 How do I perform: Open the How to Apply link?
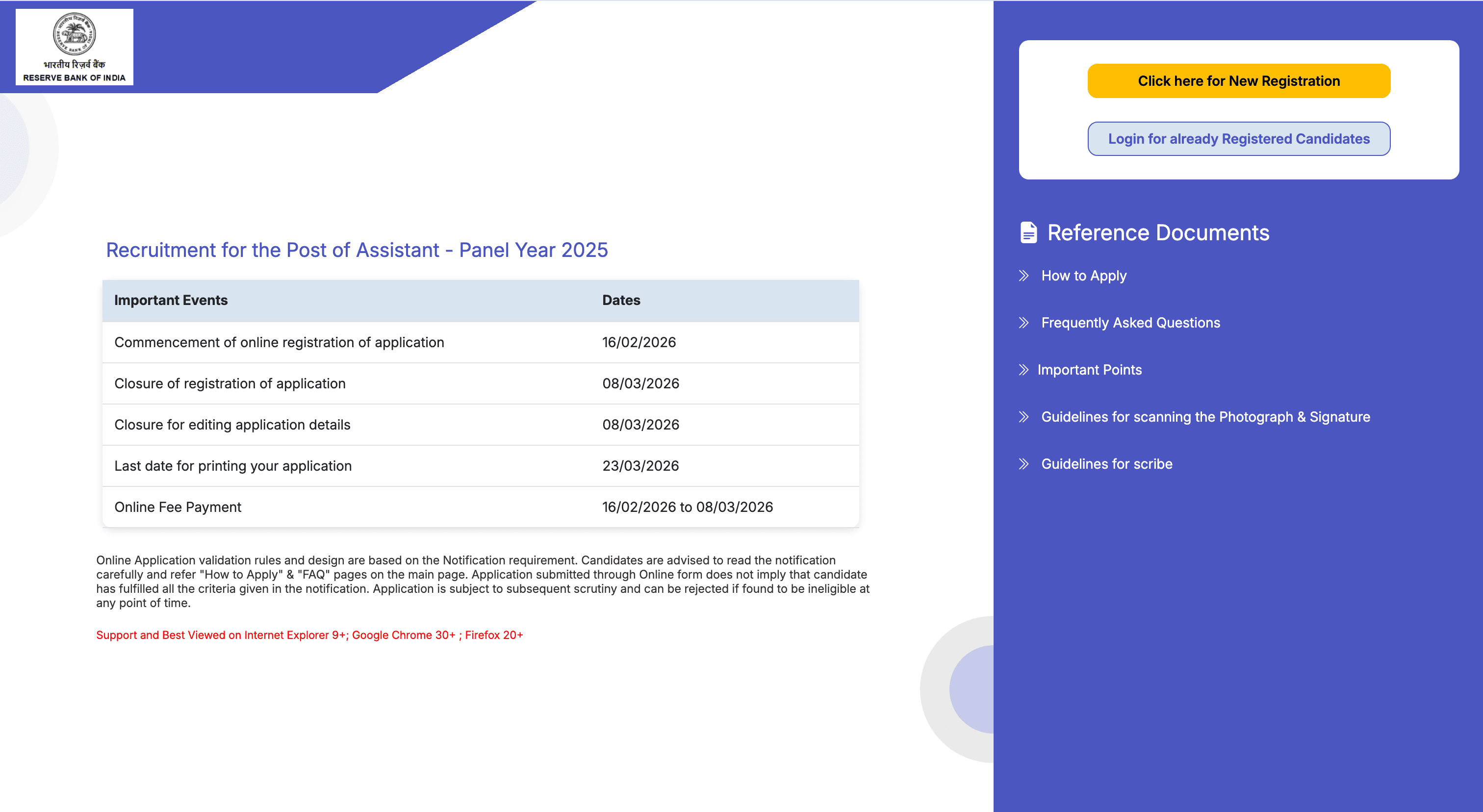click(x=1083, y=276)
